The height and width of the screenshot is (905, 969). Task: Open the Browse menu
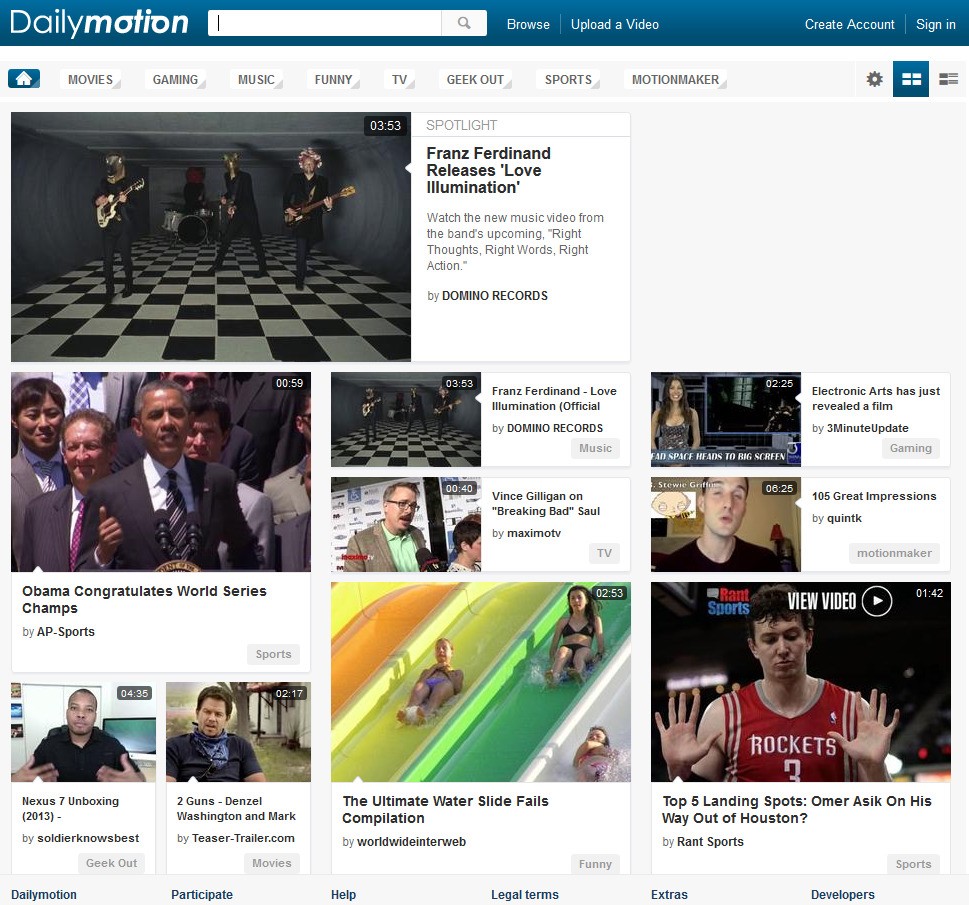pyautogui.click(x=527, y=24)
